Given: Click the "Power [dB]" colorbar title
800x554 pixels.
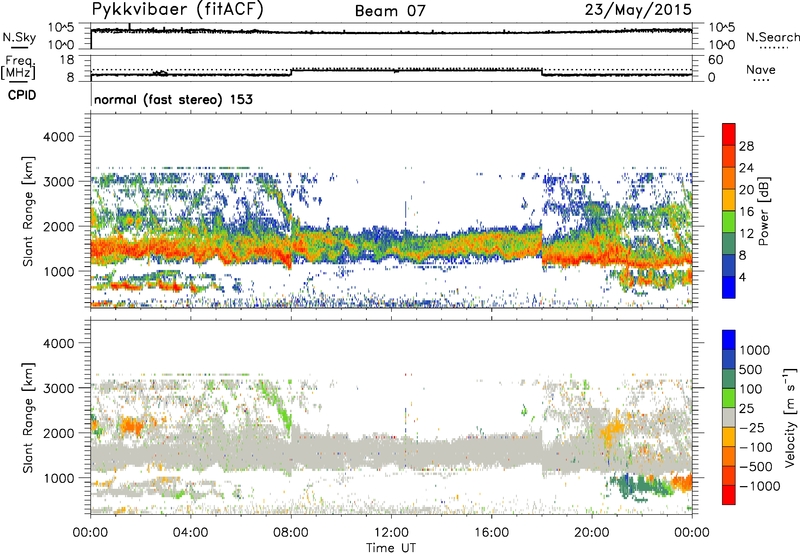Looking at the screenshot, I should tap(763, 211).
